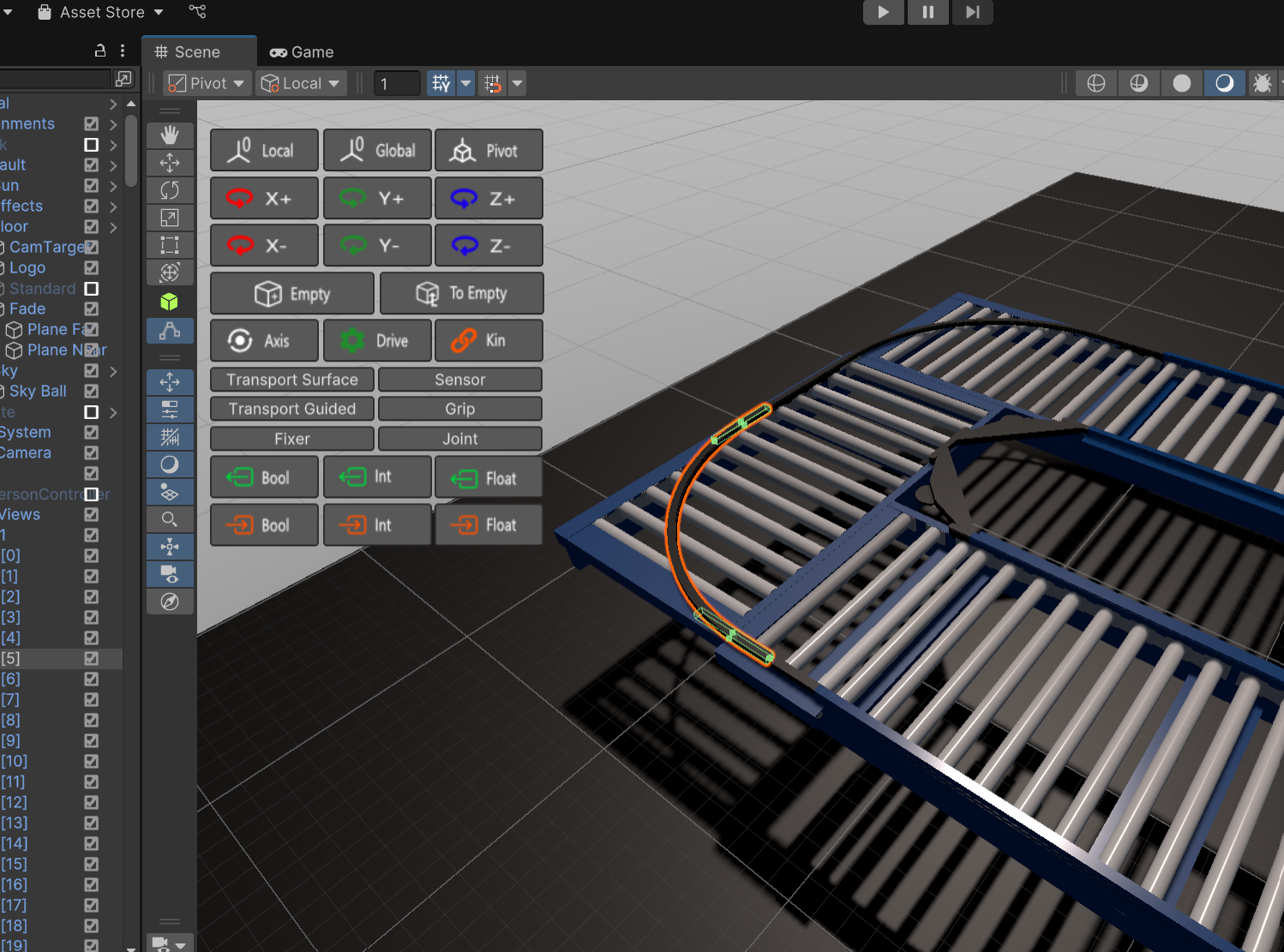Select the Scale tool
1284x952 pixels.
pyautogui.click(x=170, y=218)
